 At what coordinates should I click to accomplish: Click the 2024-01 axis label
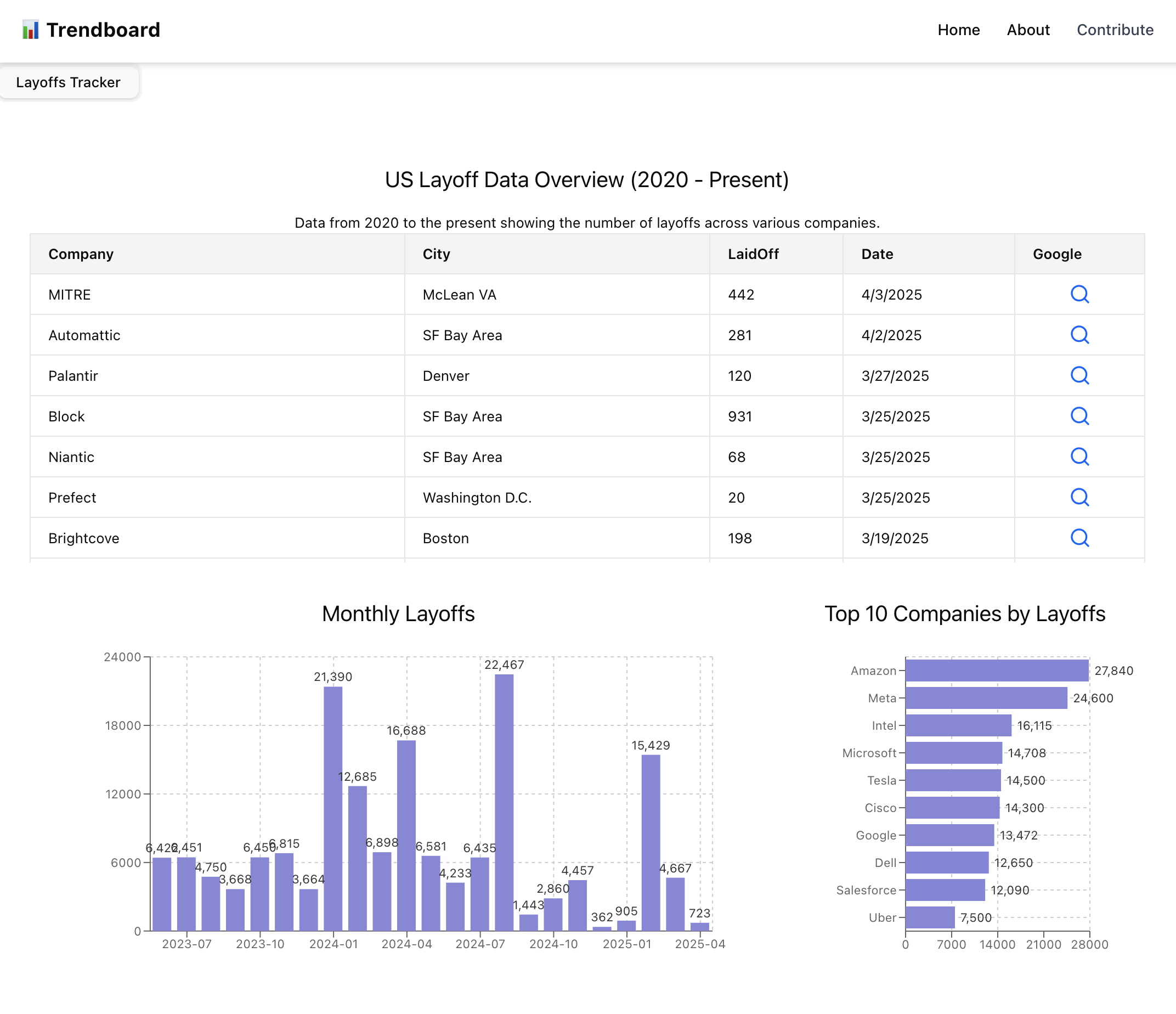pyautogui.click(x=333, y=944)
